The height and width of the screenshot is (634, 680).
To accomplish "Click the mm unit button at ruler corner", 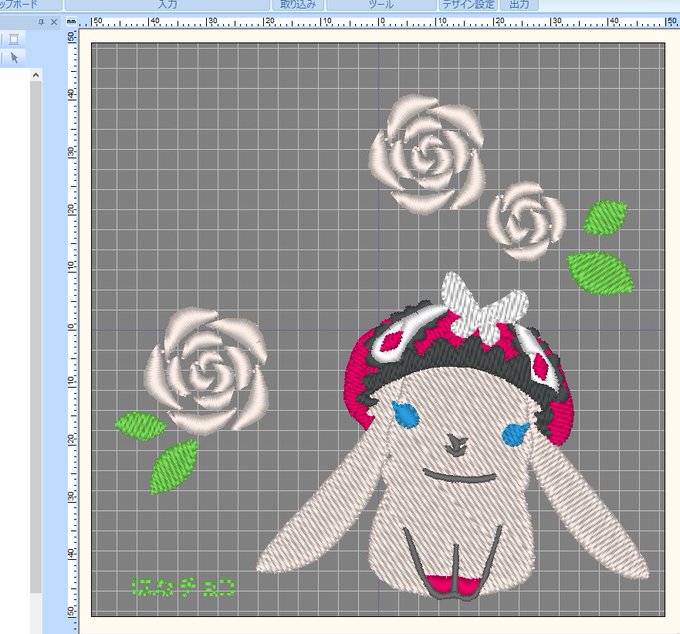I will pyautogui.click(x=72, y=21).
